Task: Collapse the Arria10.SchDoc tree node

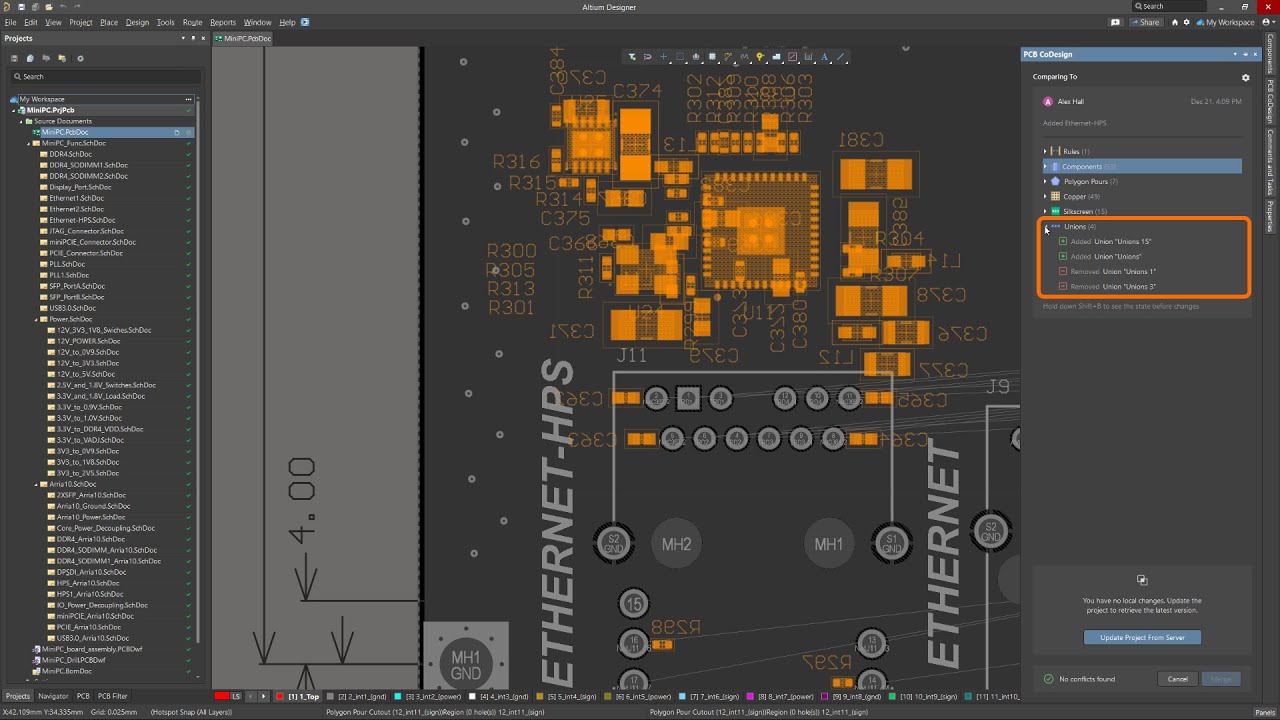Action: coord(36,484)
